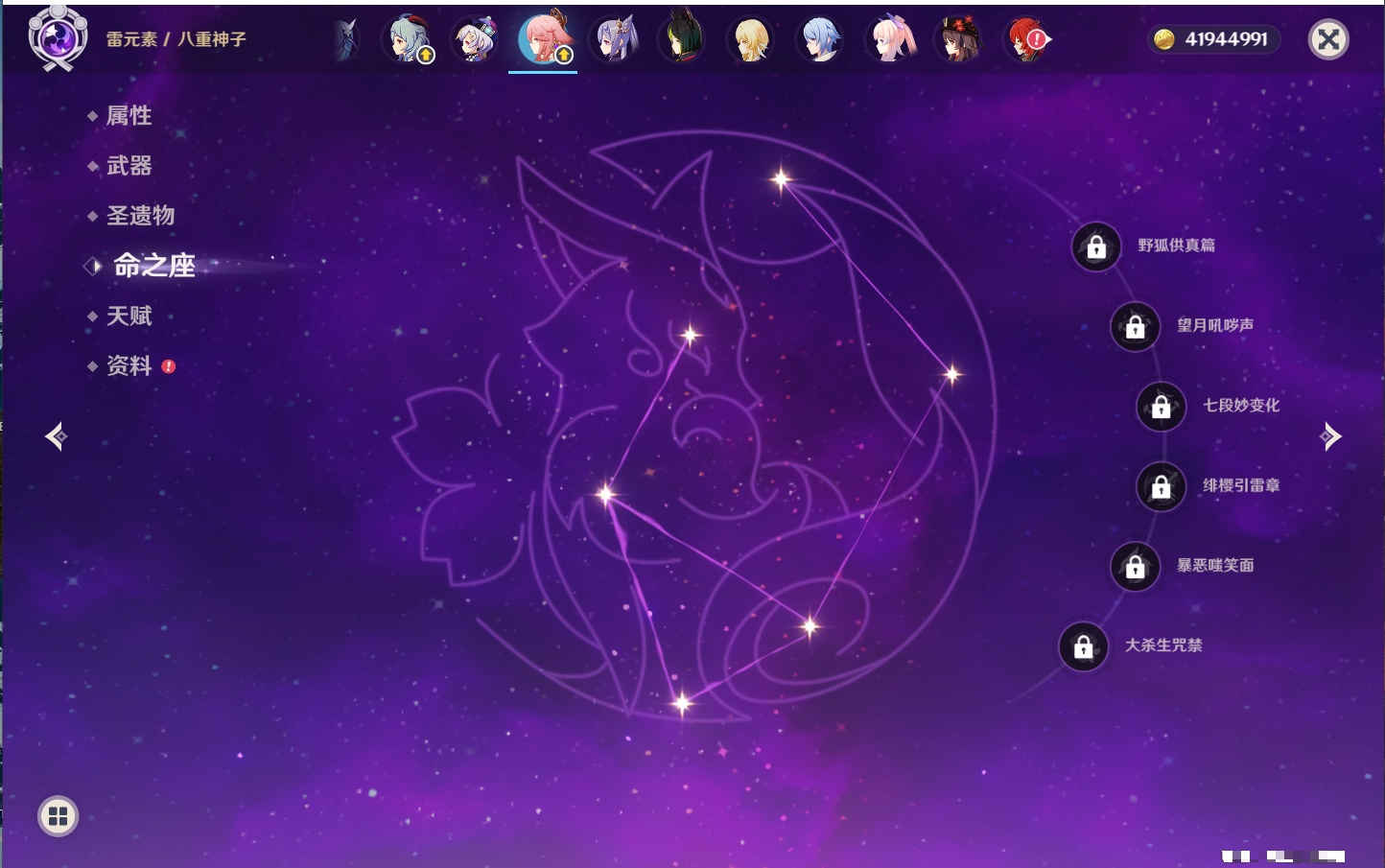This screenshot has height=868, width=1385.
Task: Go to next character with right arrow
Action: pyautogui.click(x=1330, y=436)
